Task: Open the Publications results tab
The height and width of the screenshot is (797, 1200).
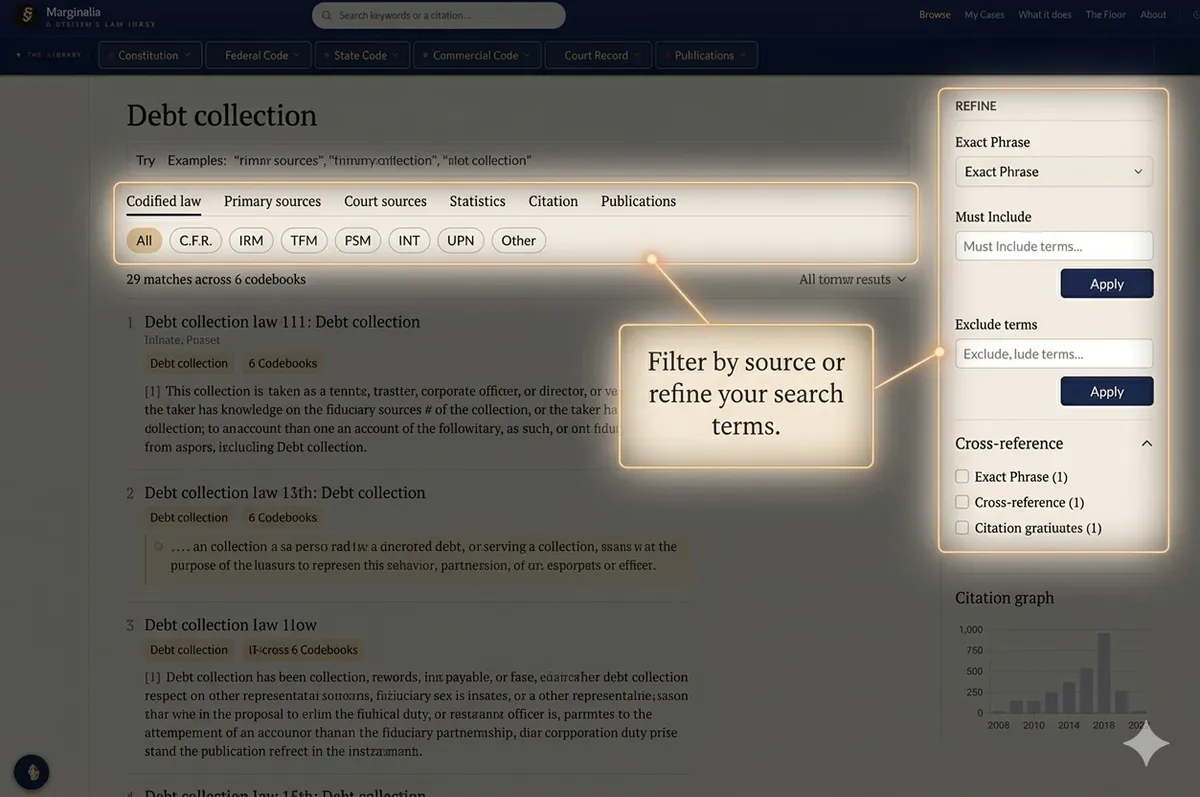Action: pyautogui.click(x=638, y=201)
